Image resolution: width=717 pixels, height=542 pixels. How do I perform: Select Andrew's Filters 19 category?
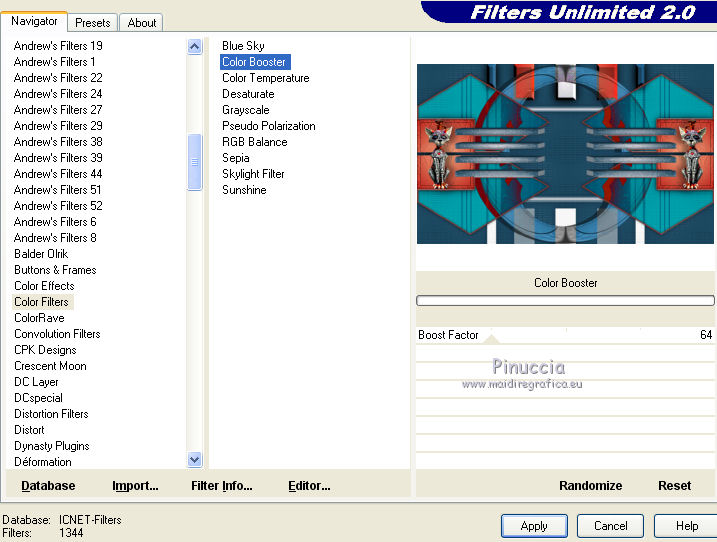58,46
